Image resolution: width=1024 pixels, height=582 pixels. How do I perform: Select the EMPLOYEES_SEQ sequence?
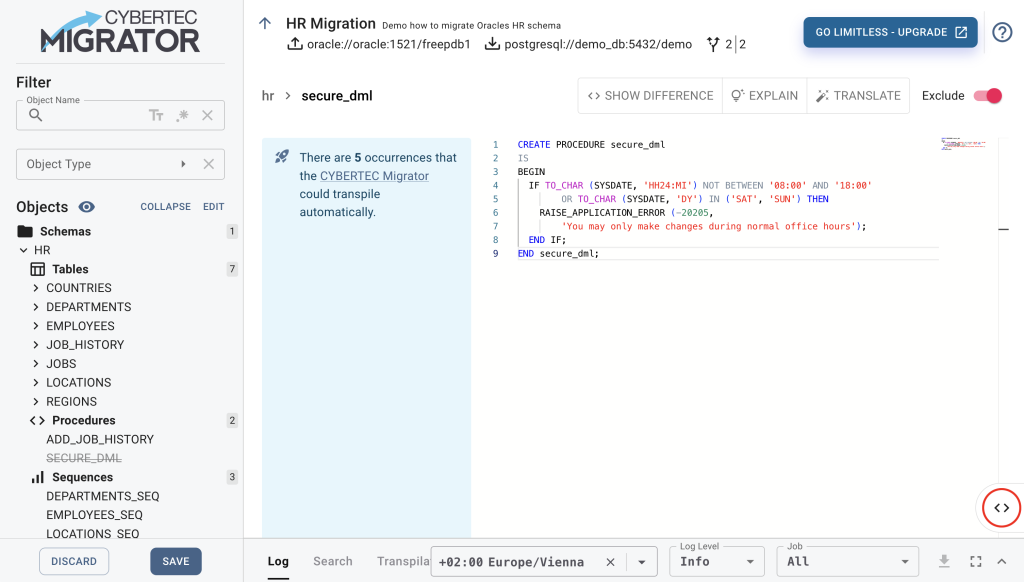click(x=94, y=515)
